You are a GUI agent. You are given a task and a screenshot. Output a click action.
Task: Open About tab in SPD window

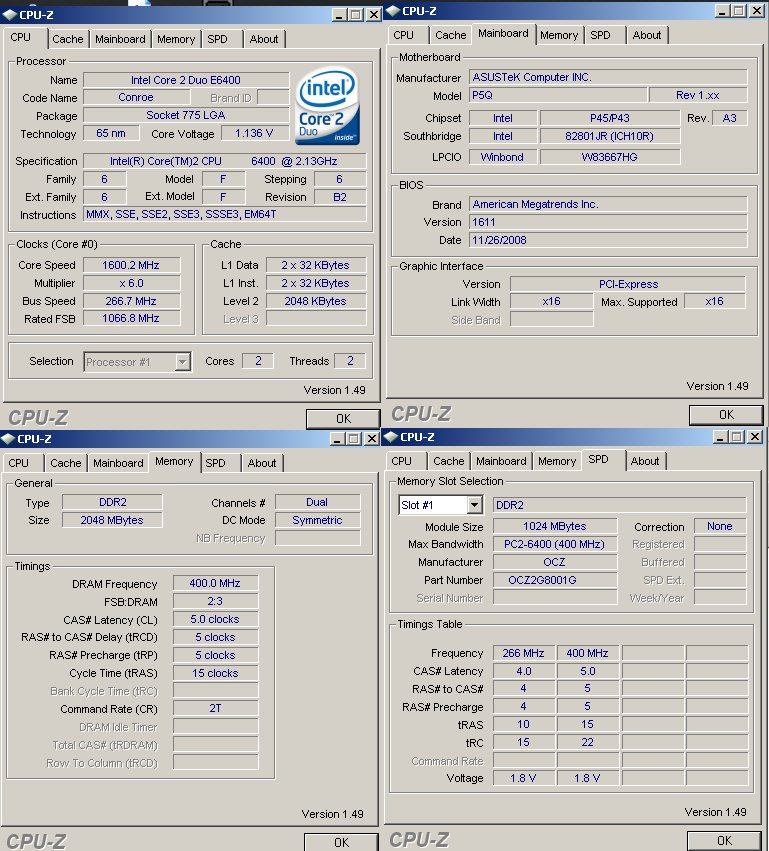645,461
